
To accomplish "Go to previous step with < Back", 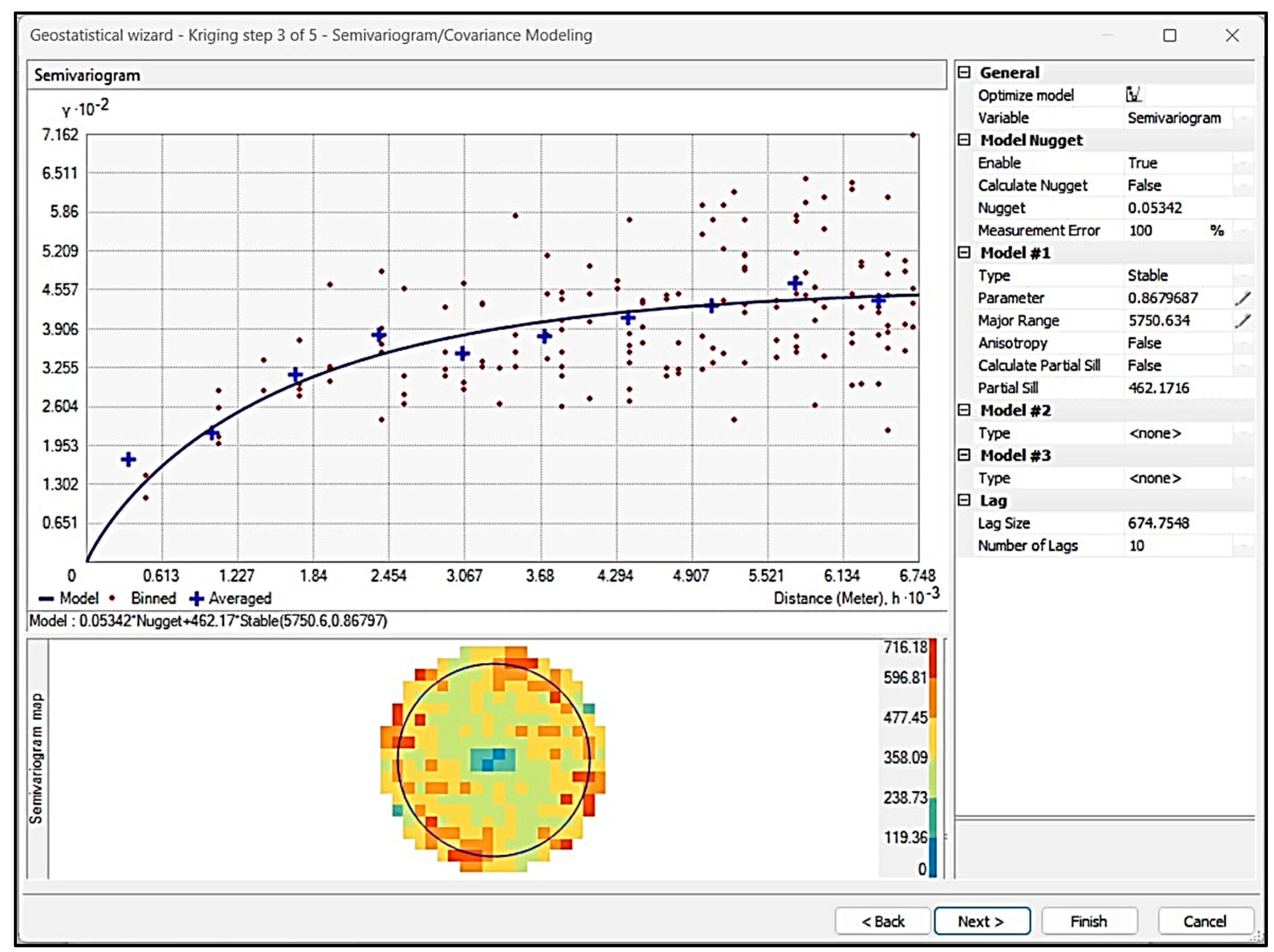I will 882,922.
